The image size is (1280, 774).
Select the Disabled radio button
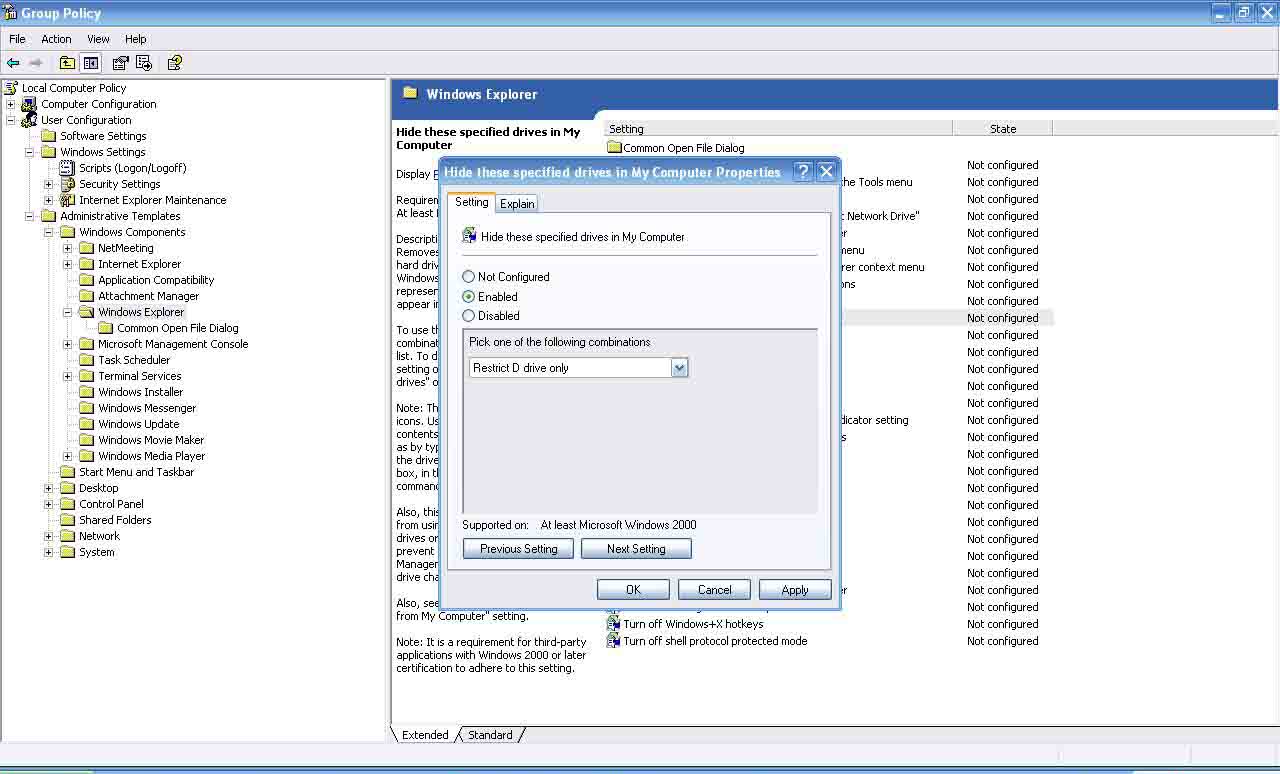point(469,316)
